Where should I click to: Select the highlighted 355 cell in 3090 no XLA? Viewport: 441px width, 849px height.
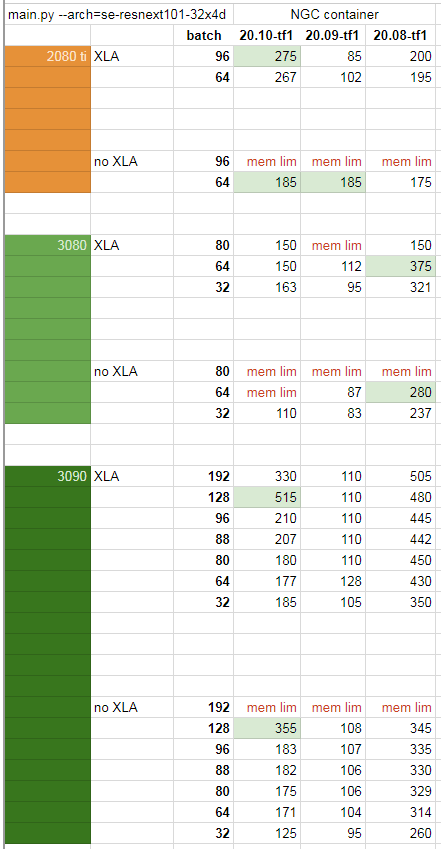pyautogui.click(x=267, y=728)
